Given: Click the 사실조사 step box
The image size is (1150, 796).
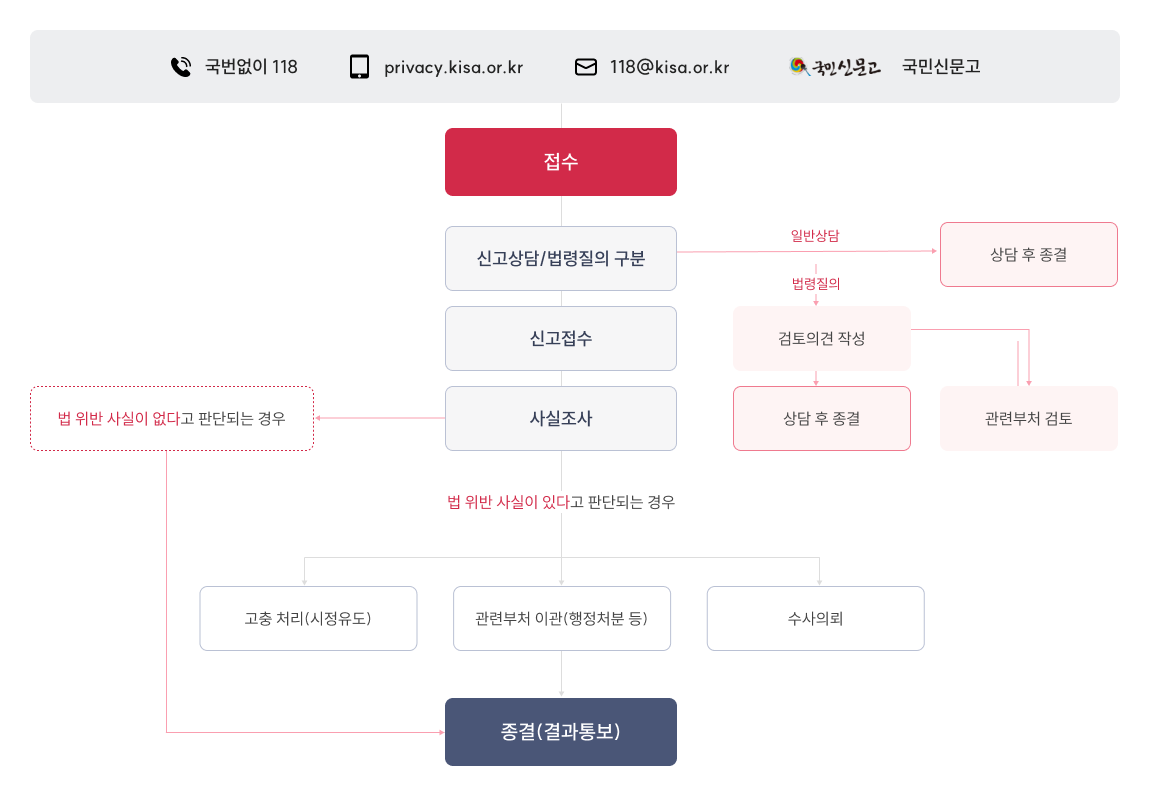Looking at the screenshot, I should [561, 418].
